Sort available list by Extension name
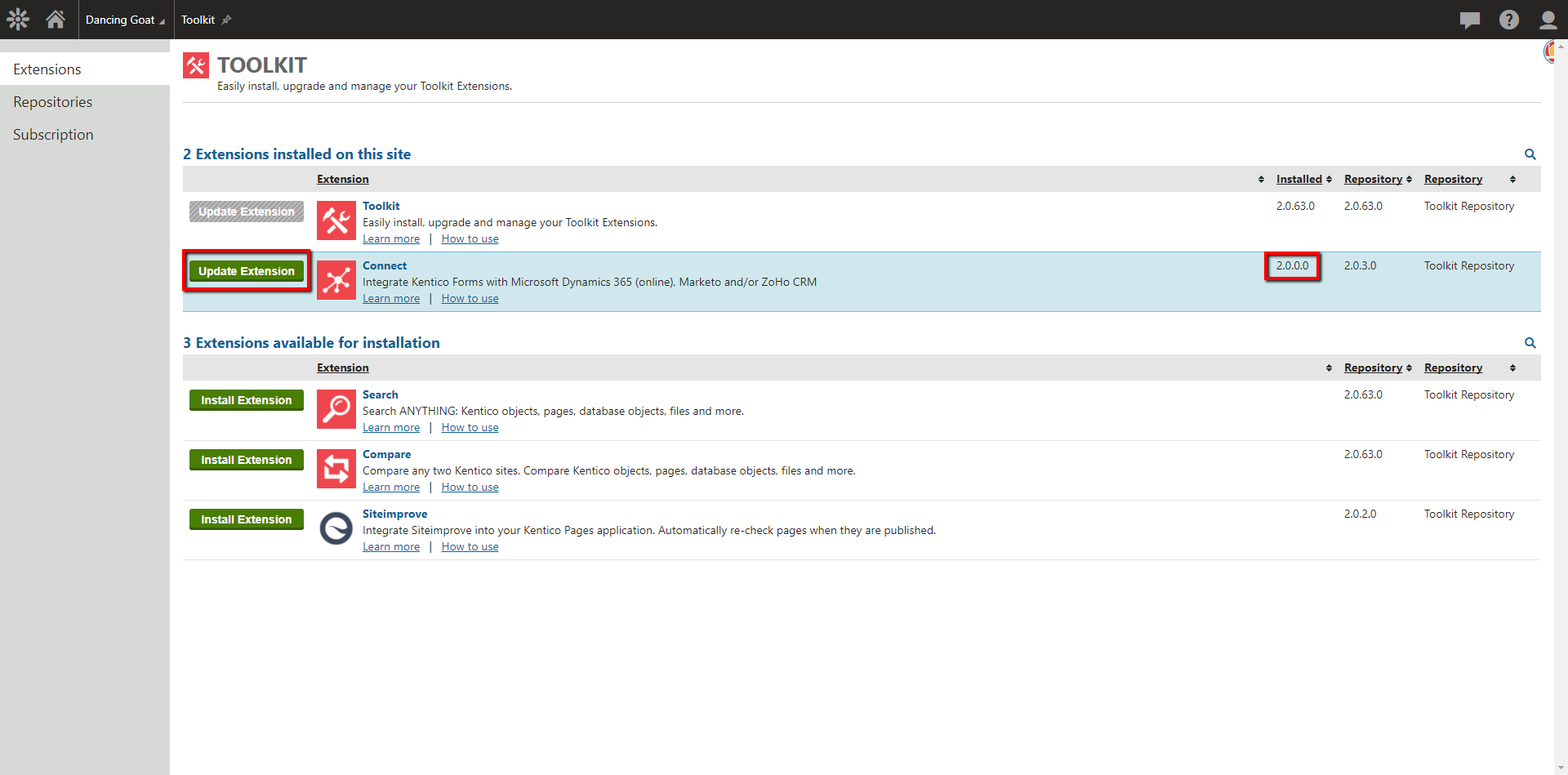Screen dimensions: 1568x775 (x=343, y=367)
